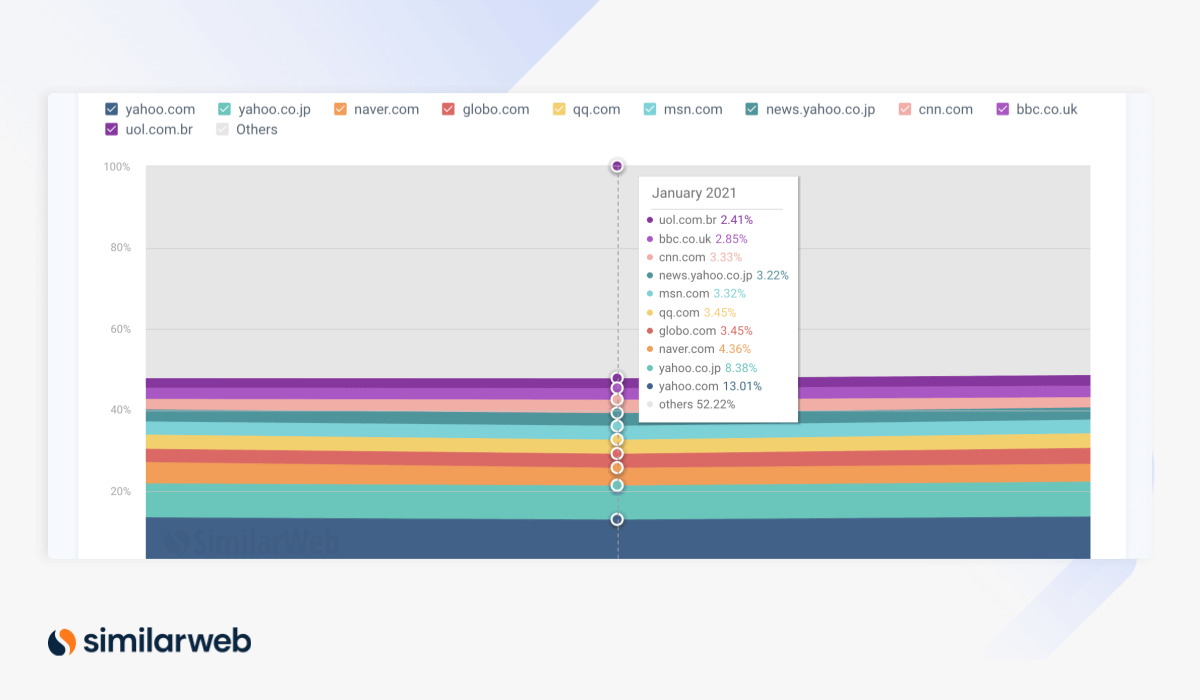The image size is (1200, 700).
Task: Toggle the globo.com series checkbox
Action: tap(448, 109)
